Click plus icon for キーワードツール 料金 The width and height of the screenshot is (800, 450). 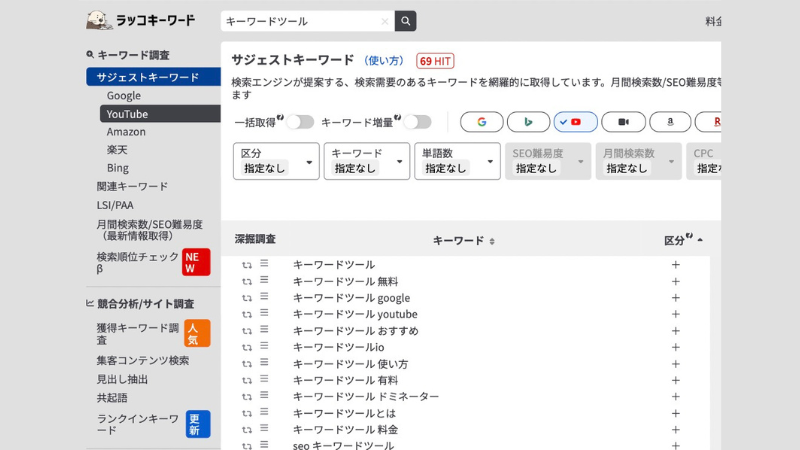pos(676,430)
